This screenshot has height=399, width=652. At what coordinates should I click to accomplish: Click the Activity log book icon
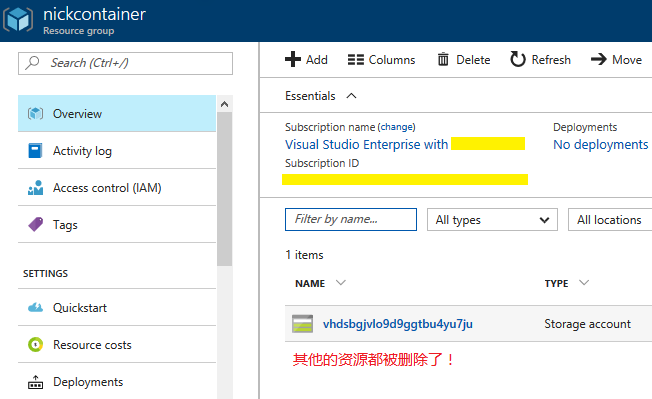(x=35, y=150)
